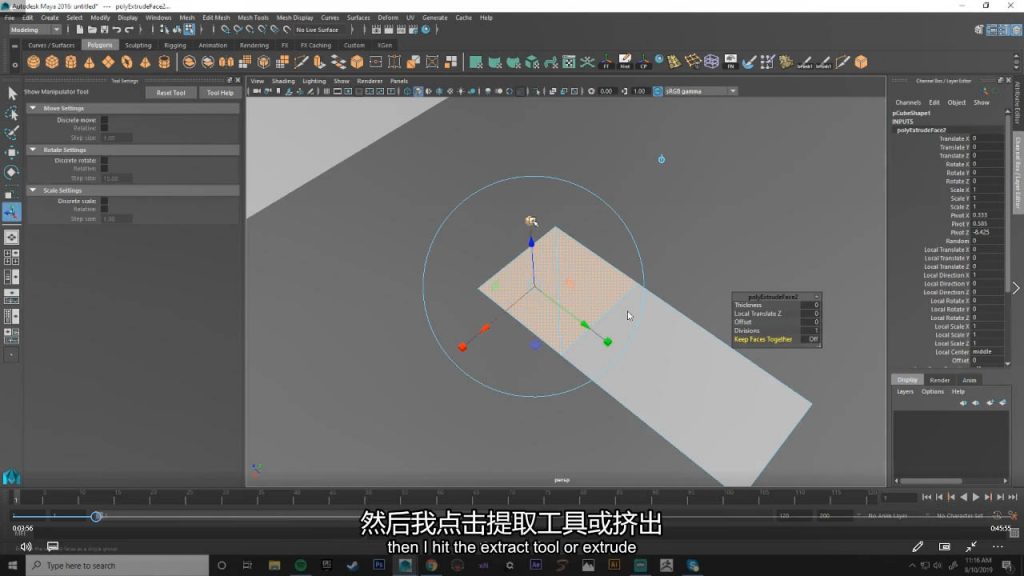Image resolution: width=1024 pixels, height=576 pixels.
Task: Open the Modeling menu set dropdown
Action: coord(35,29)
